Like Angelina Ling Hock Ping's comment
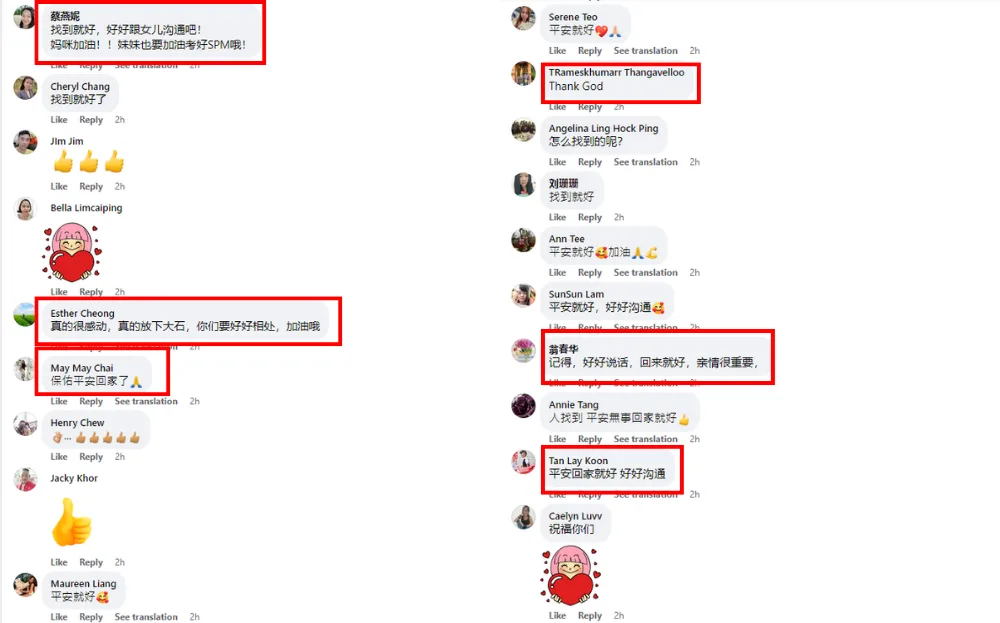The height and width of the screenshot is (623, 1000). [557, 162]
